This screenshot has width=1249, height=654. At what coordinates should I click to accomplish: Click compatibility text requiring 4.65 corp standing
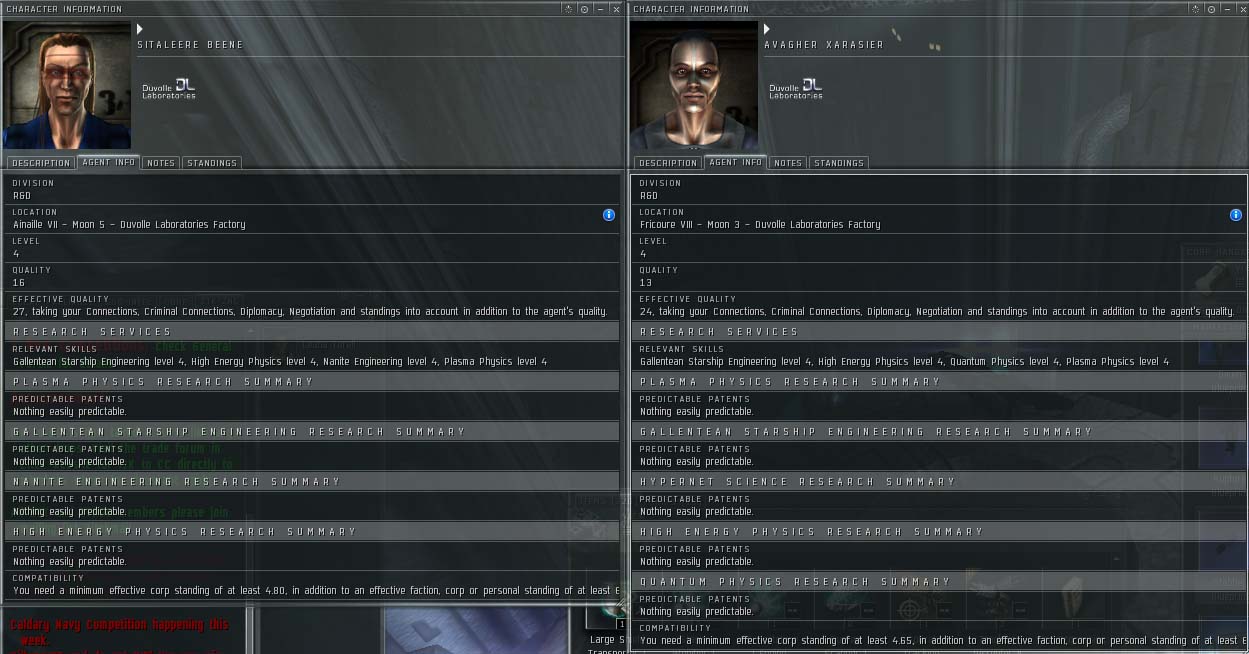(x=943, y=641)
